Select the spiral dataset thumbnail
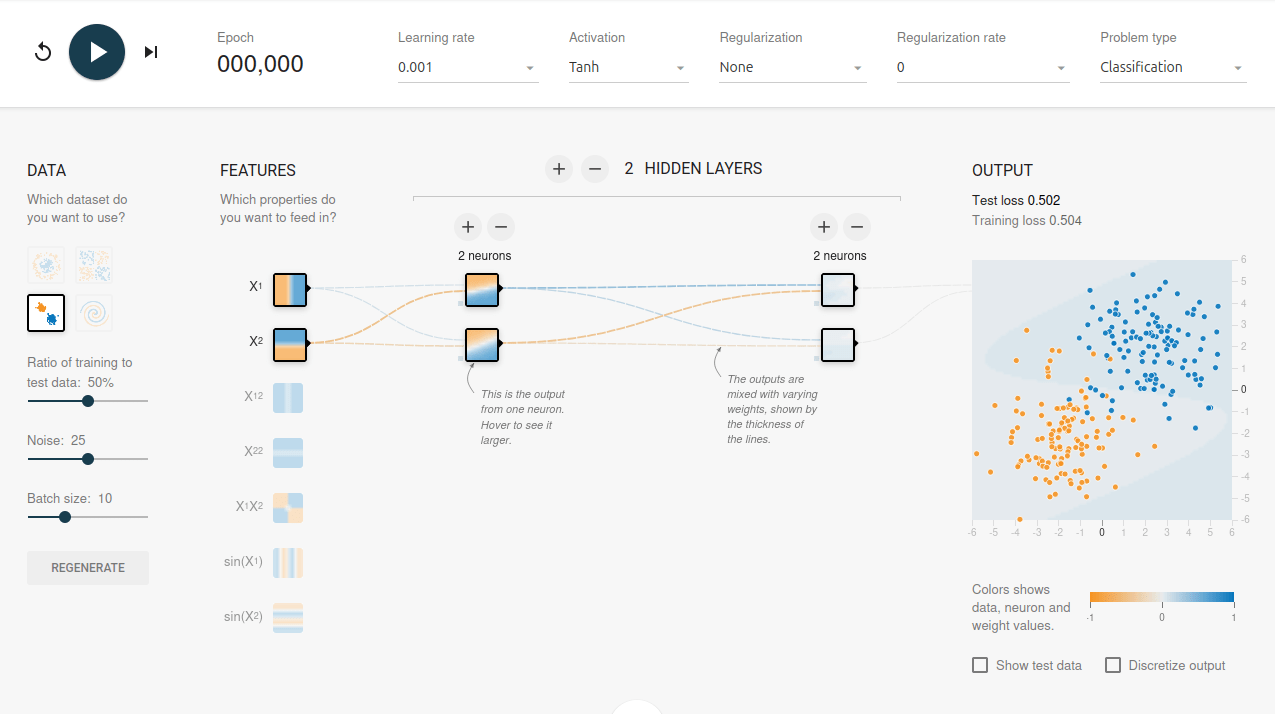The width and height of the screenshot is (1275, 714). [94, 313]
